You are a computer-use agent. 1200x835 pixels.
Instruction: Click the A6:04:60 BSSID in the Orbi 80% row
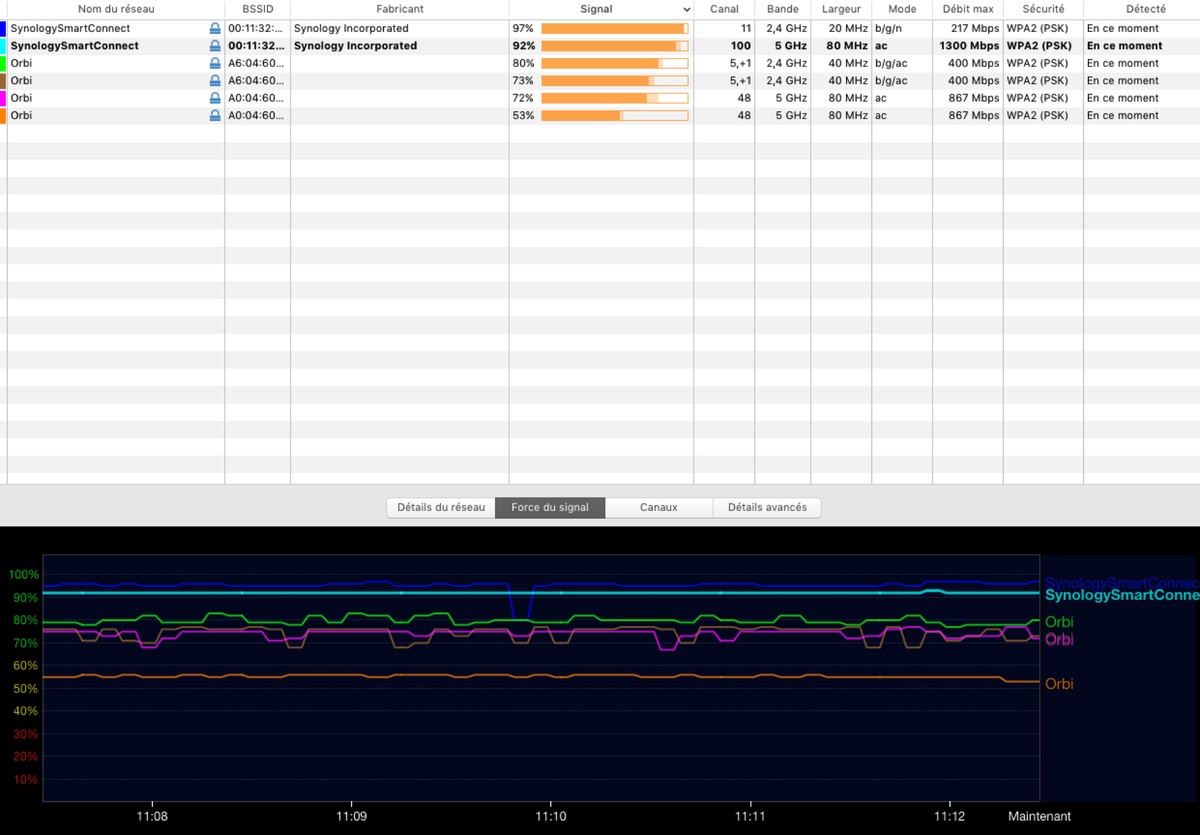[x=256, y=63]
